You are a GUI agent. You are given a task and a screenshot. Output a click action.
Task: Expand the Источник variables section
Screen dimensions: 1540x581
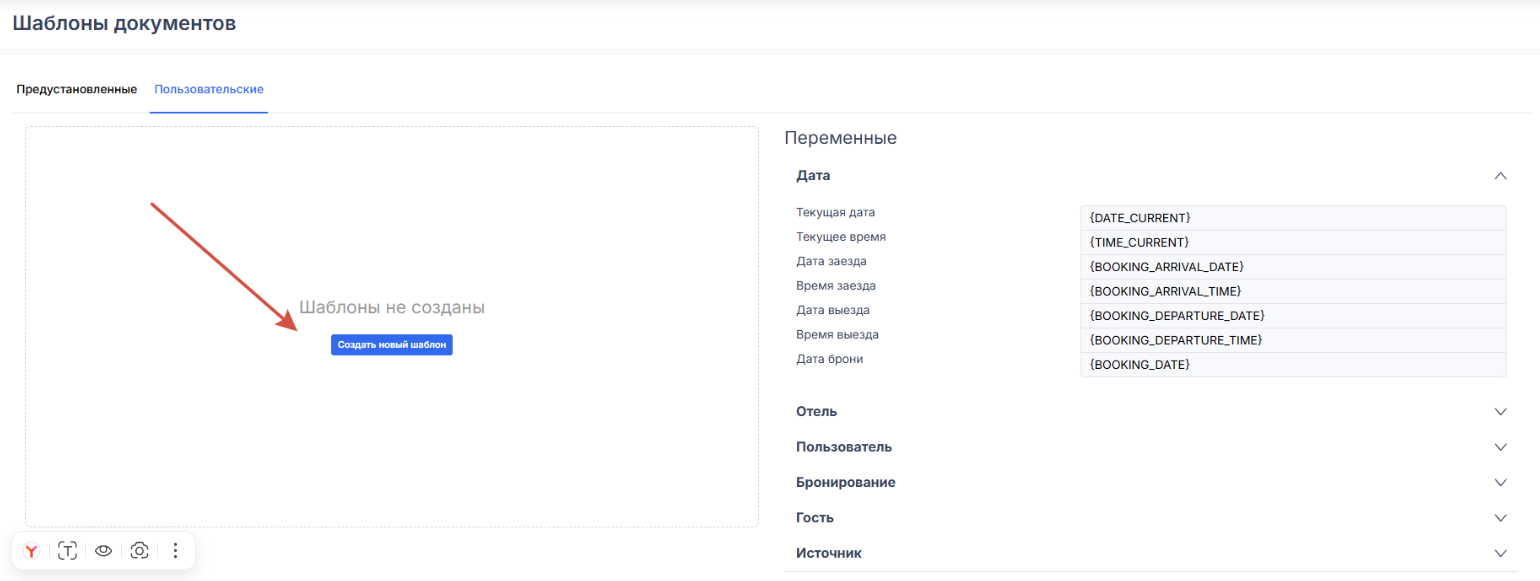(x=1499, y=553)
